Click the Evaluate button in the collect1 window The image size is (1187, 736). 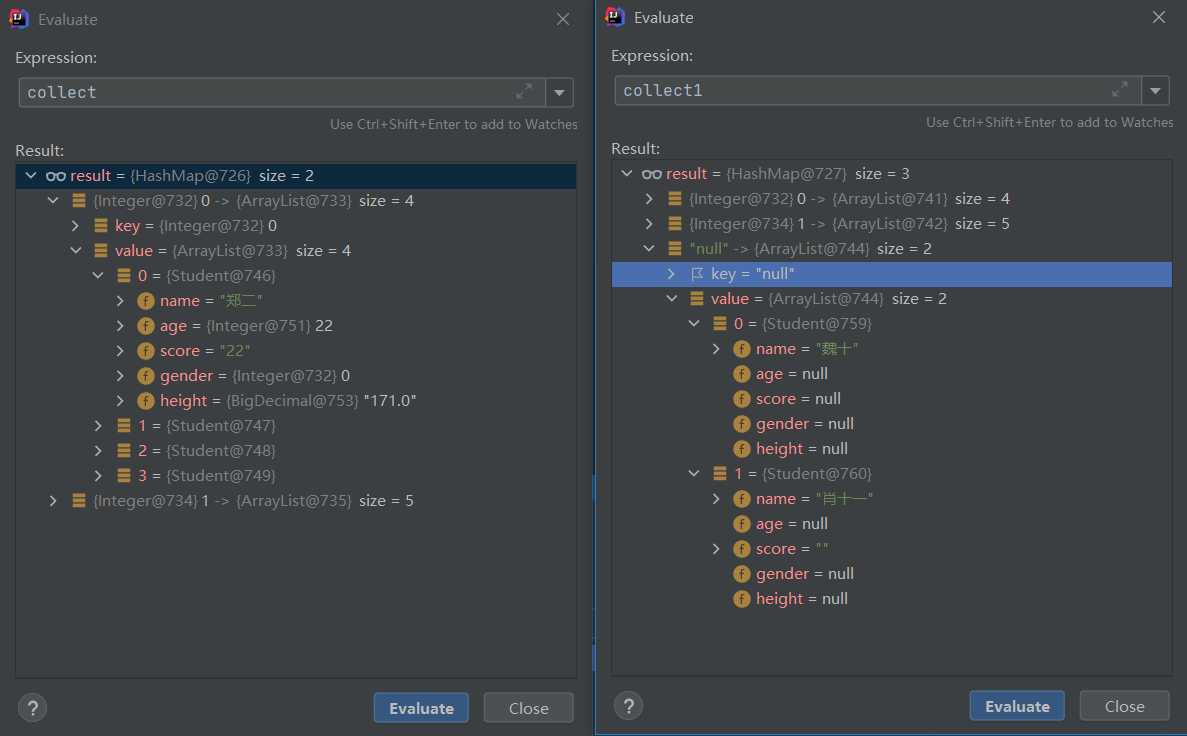[x=1017, y=706]
